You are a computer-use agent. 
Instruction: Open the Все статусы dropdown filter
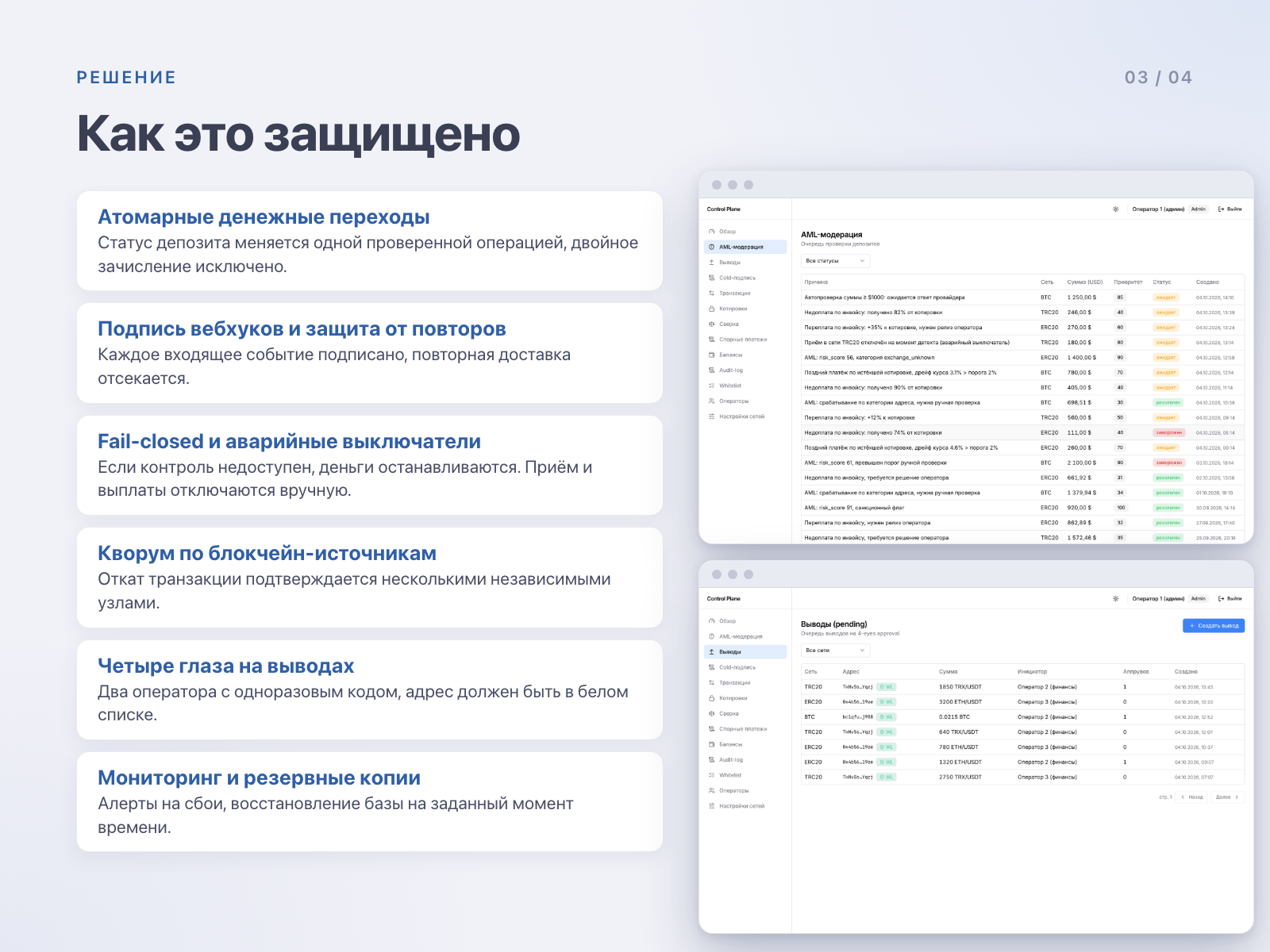[x=835, y=261]
